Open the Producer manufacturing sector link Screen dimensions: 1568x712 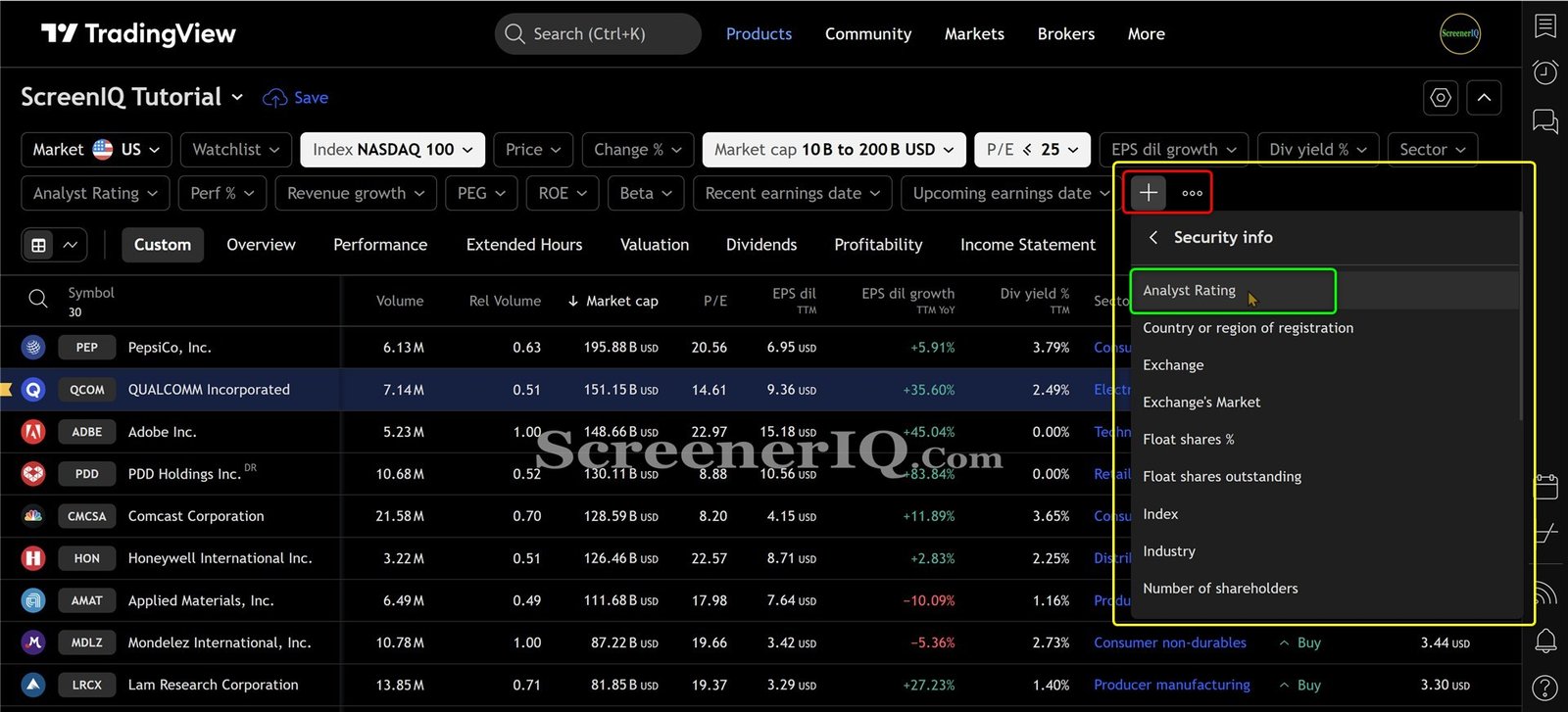[1172, 685]
